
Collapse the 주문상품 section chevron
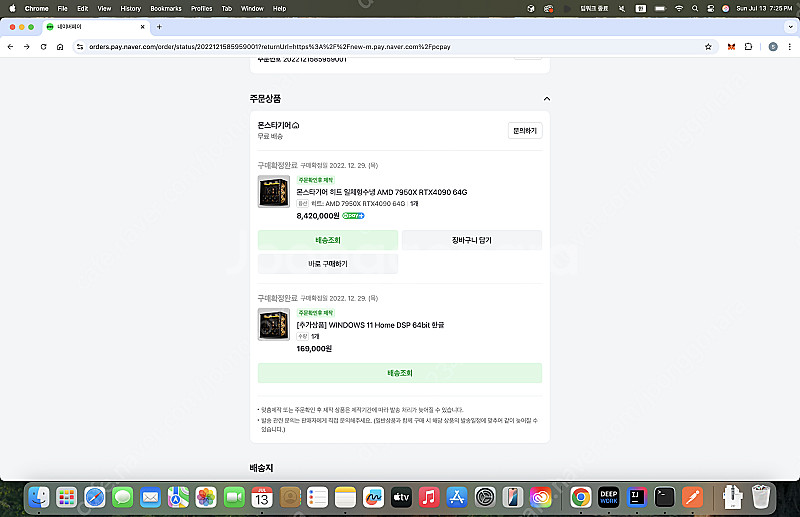point(546,99)
